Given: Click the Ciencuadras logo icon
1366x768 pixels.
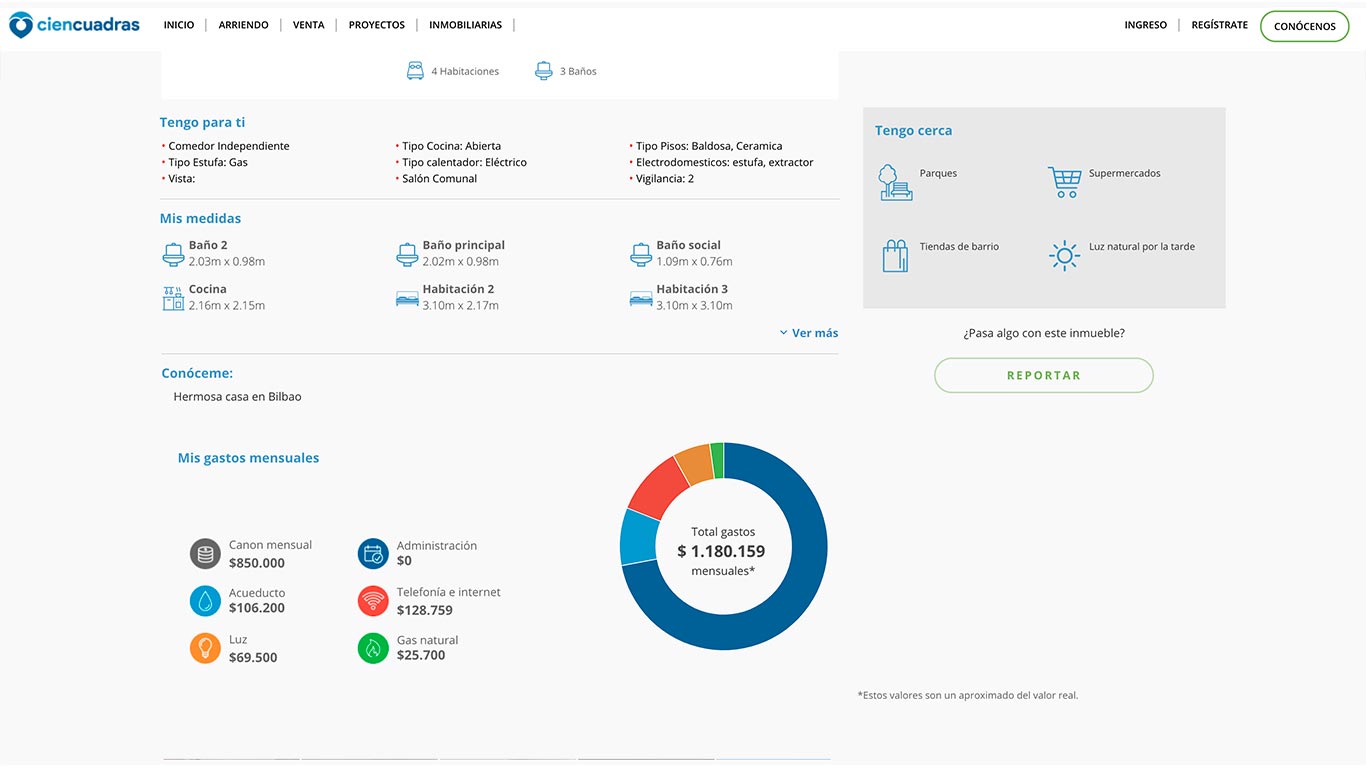Looking at the screenshot, I should coord(20,25).
